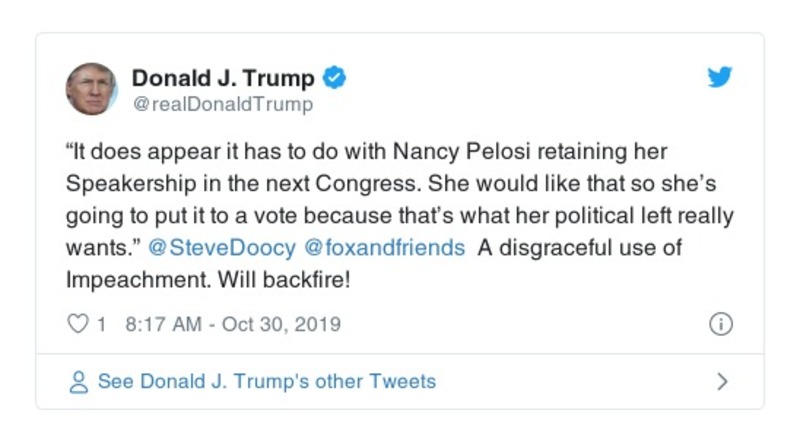800x445 pixels.
Task: Click the Twitter bird logo
Action: [x=719, y=78]
